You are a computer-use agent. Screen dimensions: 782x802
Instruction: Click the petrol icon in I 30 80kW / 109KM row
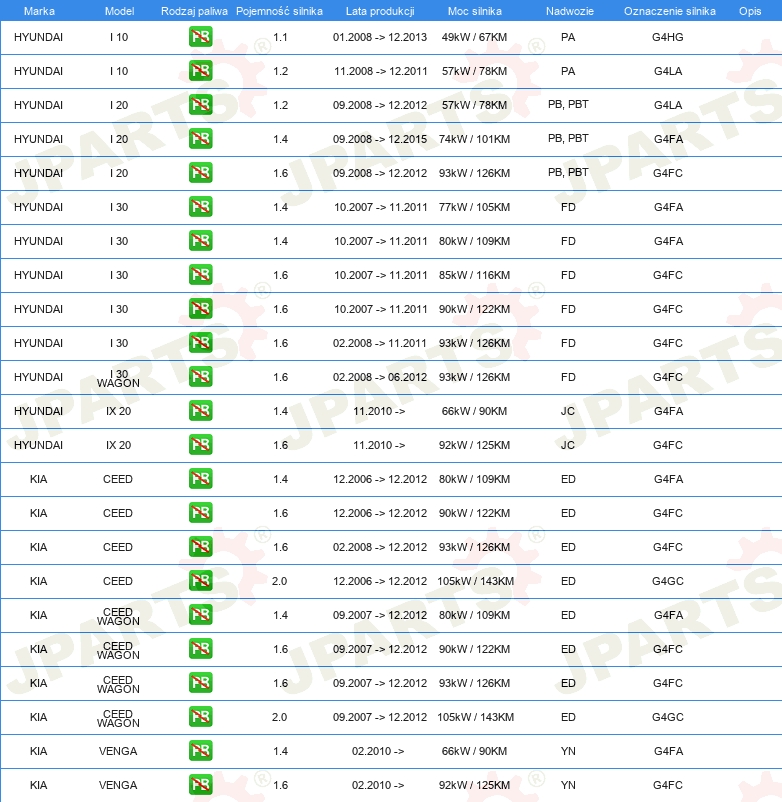[200, 241]
